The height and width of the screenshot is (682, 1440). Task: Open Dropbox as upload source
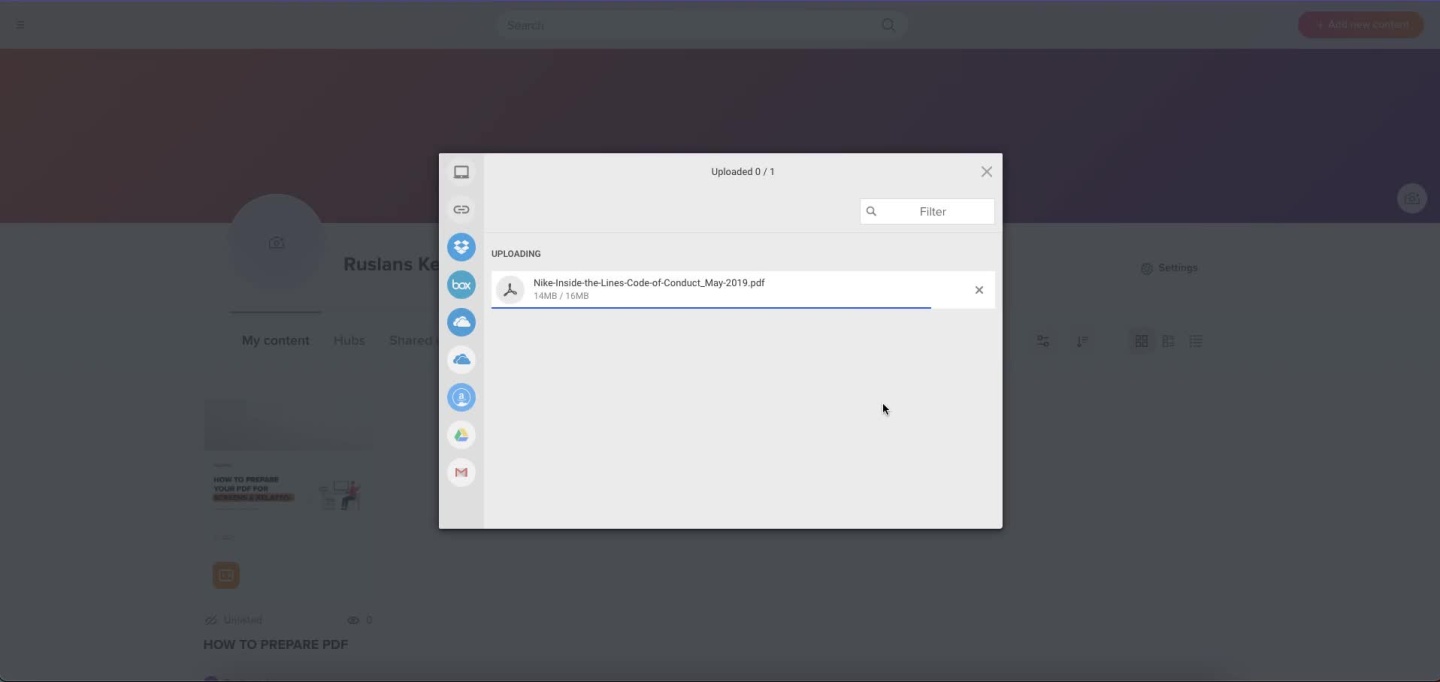(x=461, y=247)
